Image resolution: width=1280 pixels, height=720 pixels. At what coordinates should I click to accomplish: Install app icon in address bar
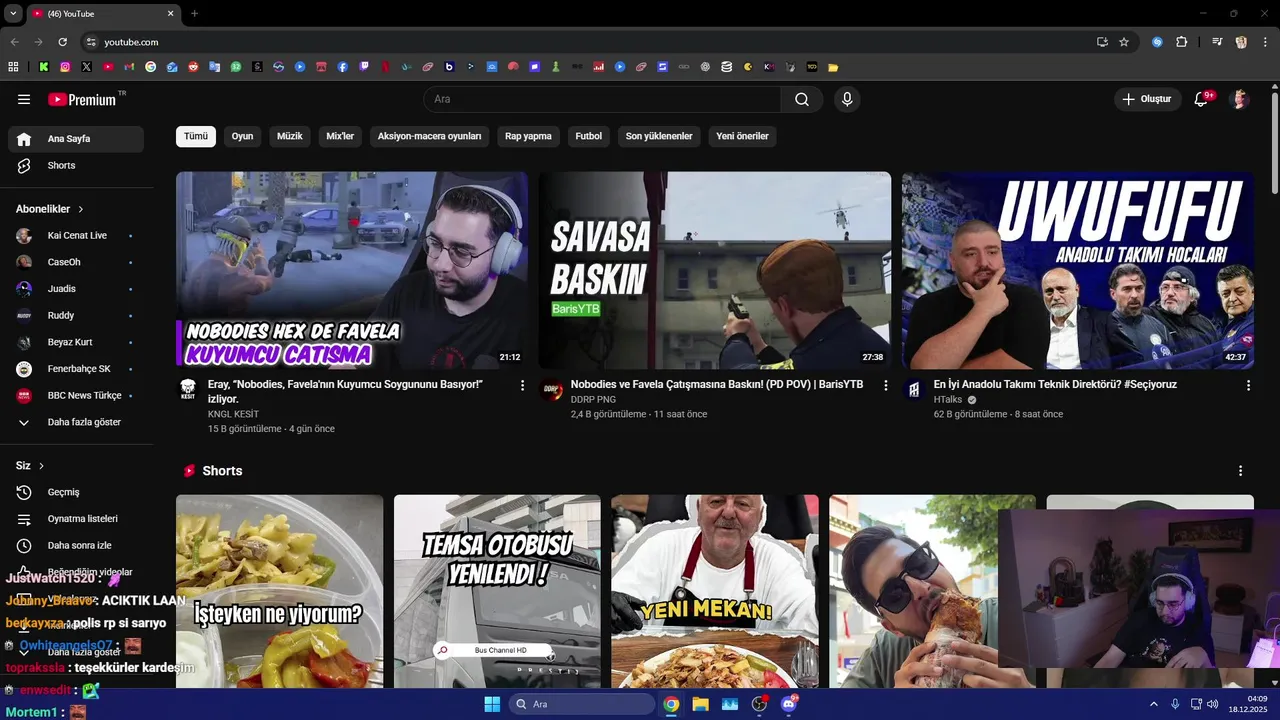(x=1102, y=42)
